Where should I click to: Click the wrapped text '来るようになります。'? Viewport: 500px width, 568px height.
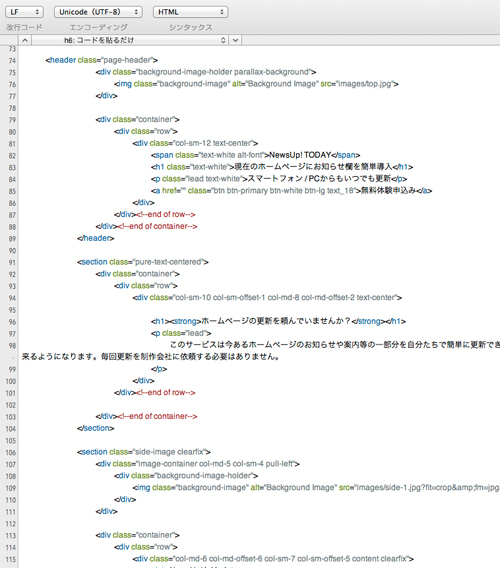pos(59,357)
